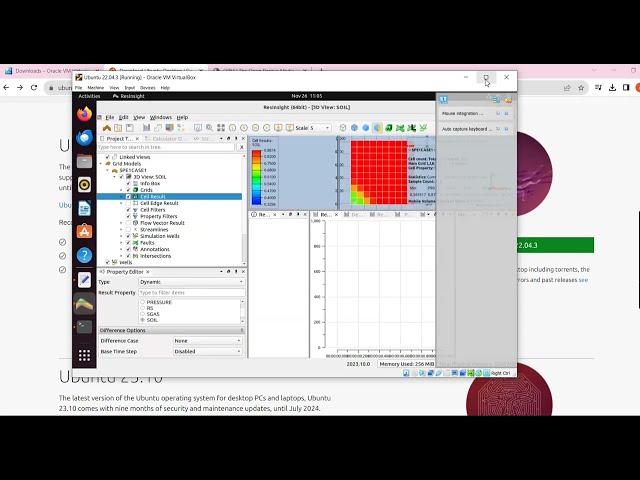640x480 pixels.
Task: Open the Type dropdown showing Dynamic
Action: pos(191,282)
